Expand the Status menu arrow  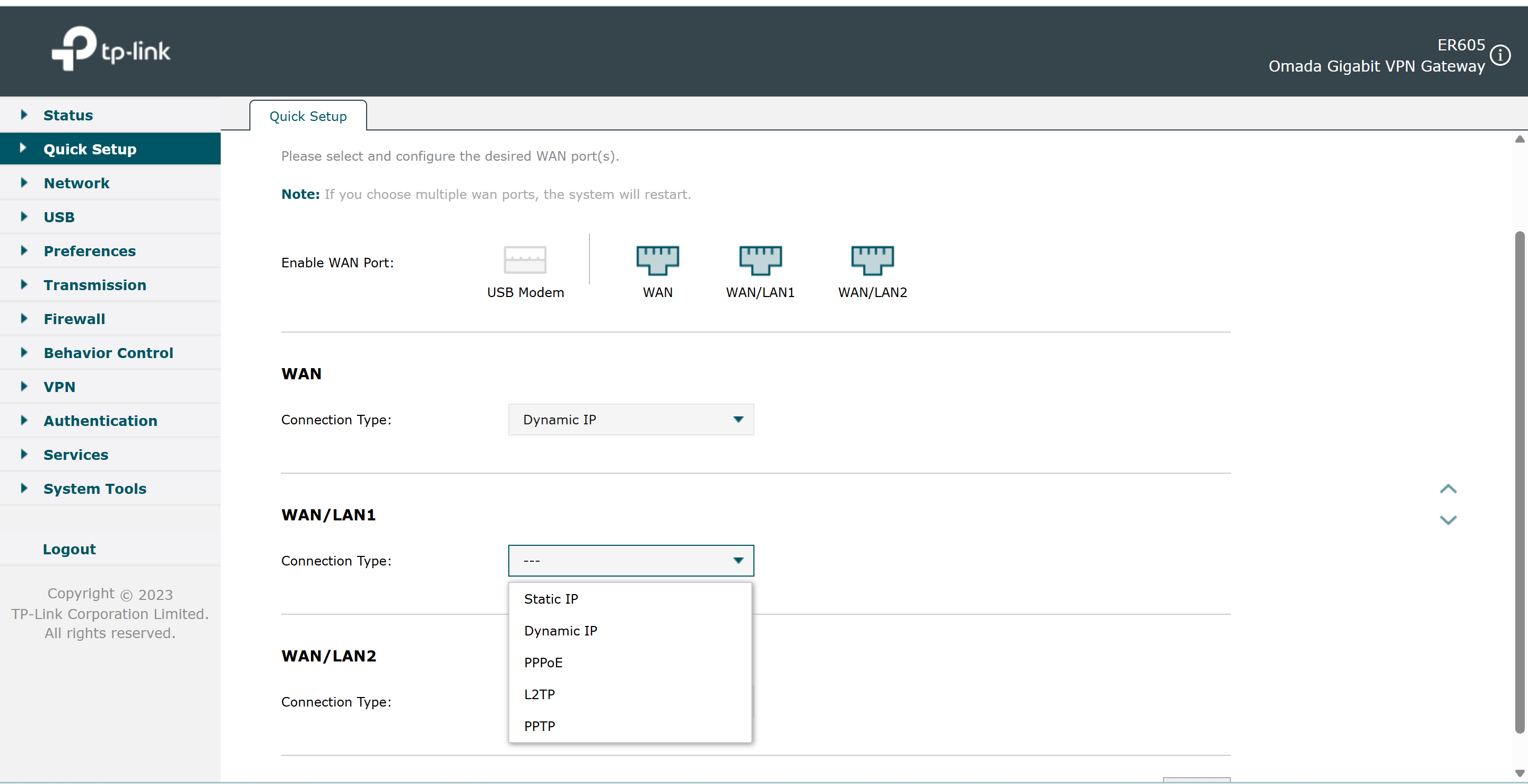tap(24, 115)
